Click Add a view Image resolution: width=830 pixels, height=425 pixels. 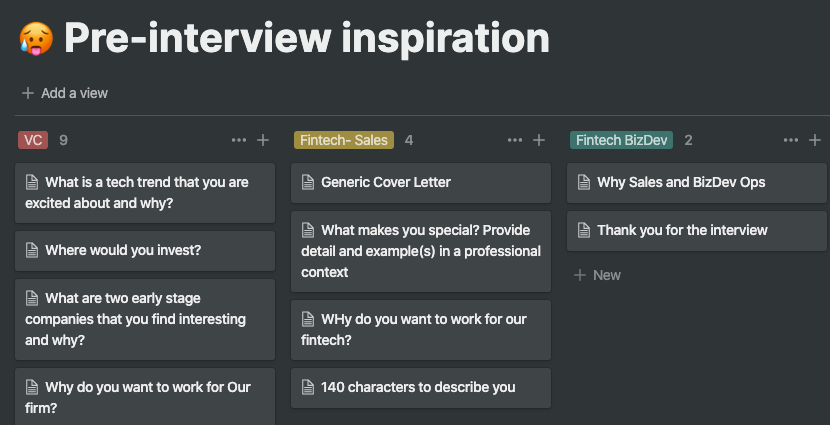65,93
